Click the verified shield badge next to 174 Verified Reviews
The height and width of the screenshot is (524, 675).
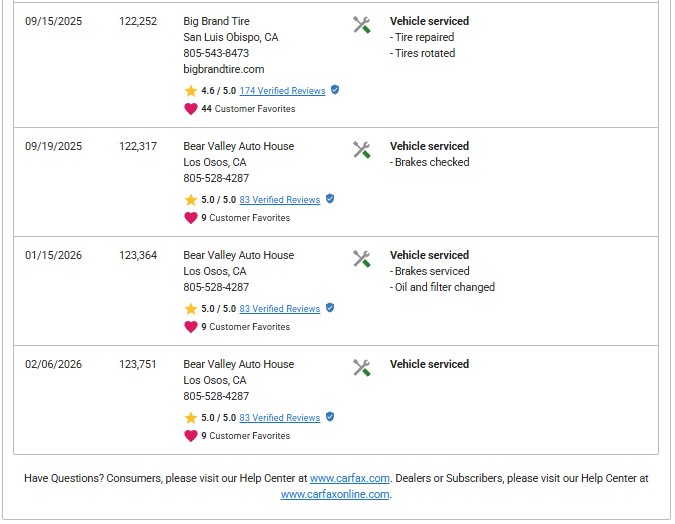click(335, 90)
